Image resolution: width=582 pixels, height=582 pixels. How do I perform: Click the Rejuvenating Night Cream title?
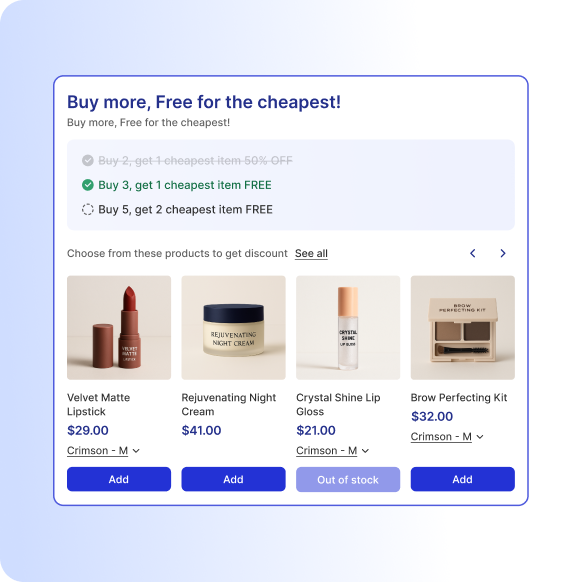(x=229, y=405)
